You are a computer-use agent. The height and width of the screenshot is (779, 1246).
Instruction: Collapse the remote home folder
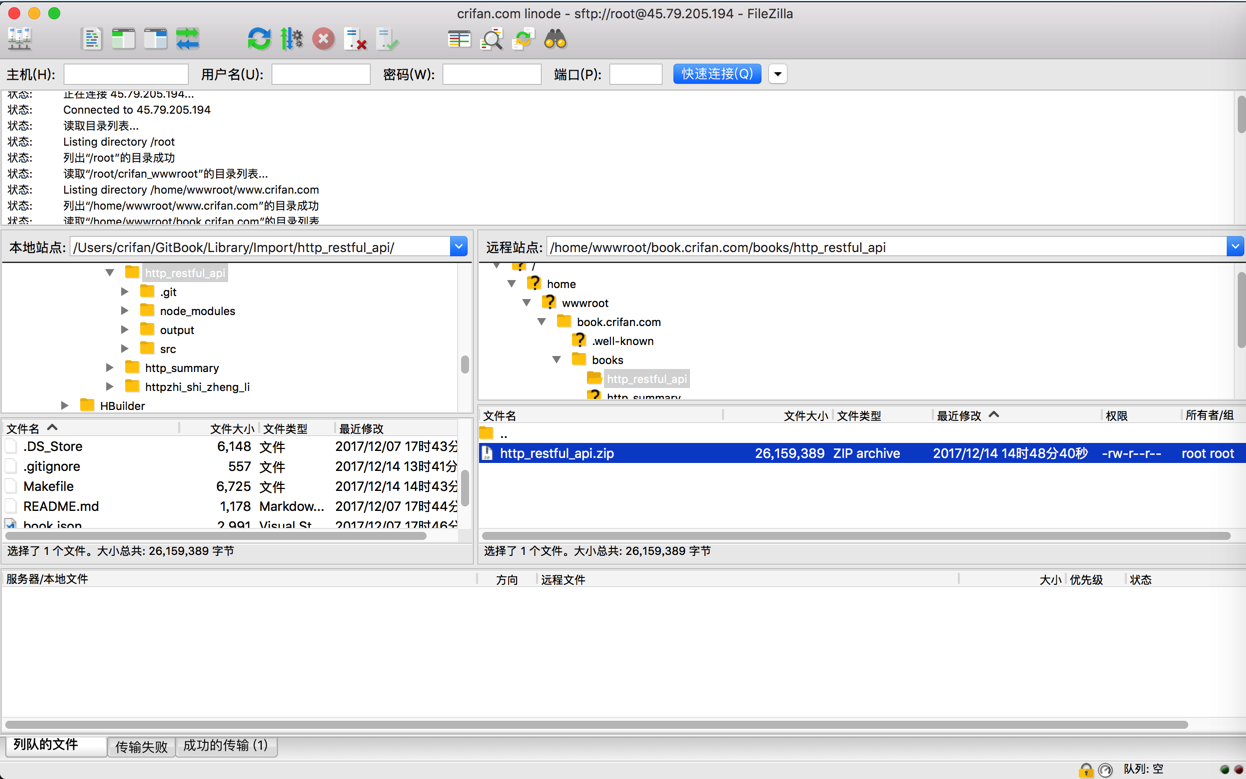tap(512, 284)
